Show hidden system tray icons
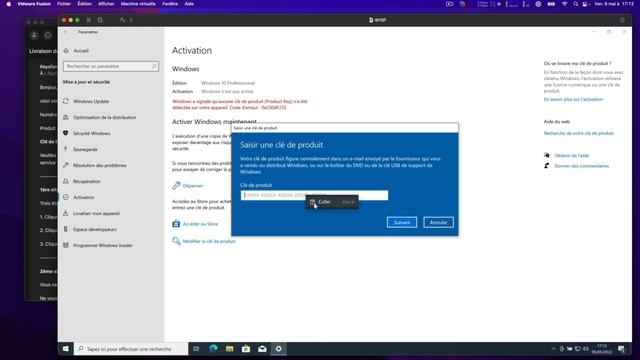Viewport: 640px width, 360px height. pos(553,349)
